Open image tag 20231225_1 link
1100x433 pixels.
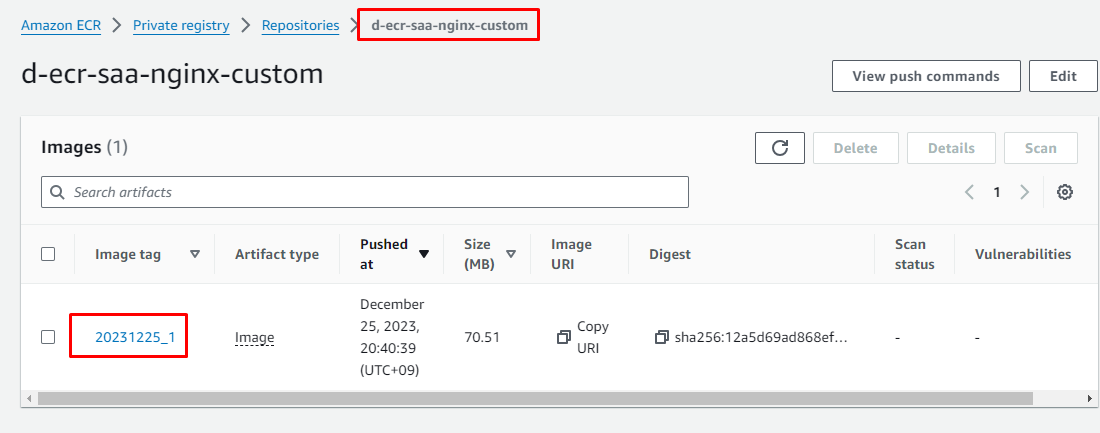click(135, 337)
